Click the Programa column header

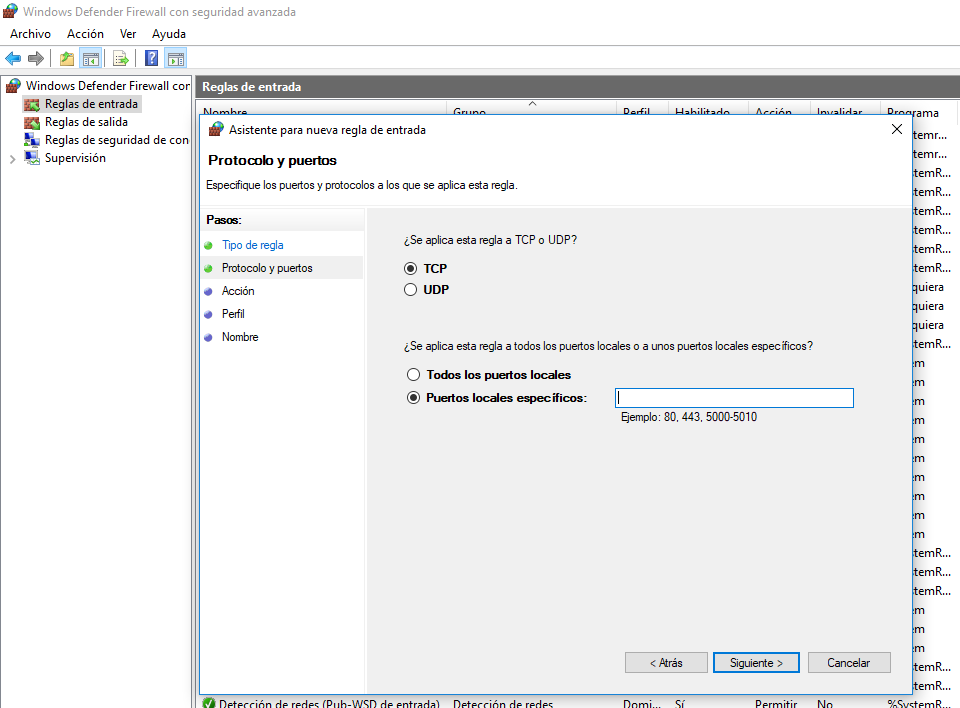click(913, 111)
